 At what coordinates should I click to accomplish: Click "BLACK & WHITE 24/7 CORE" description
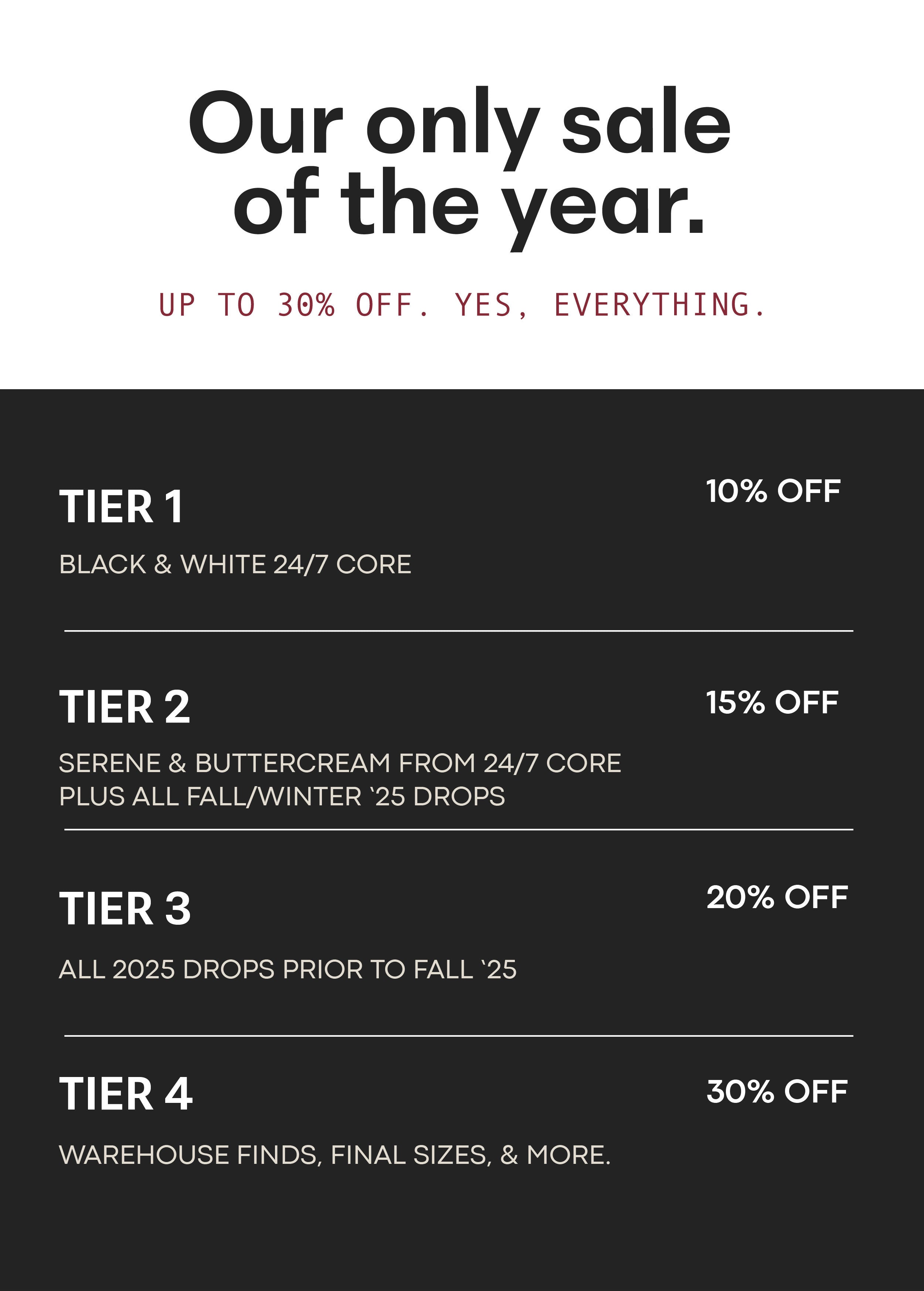pyautogui.click(x=235, y=564)
